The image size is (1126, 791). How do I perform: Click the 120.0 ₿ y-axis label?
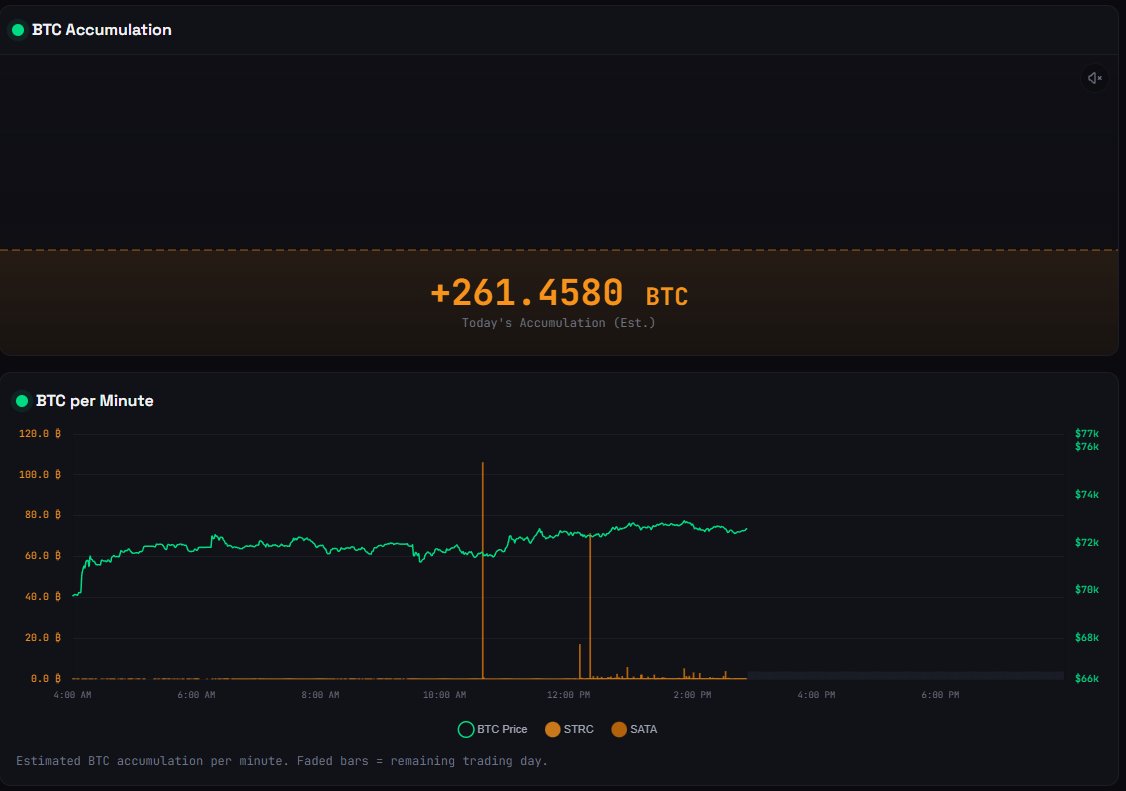click(39, 434)
